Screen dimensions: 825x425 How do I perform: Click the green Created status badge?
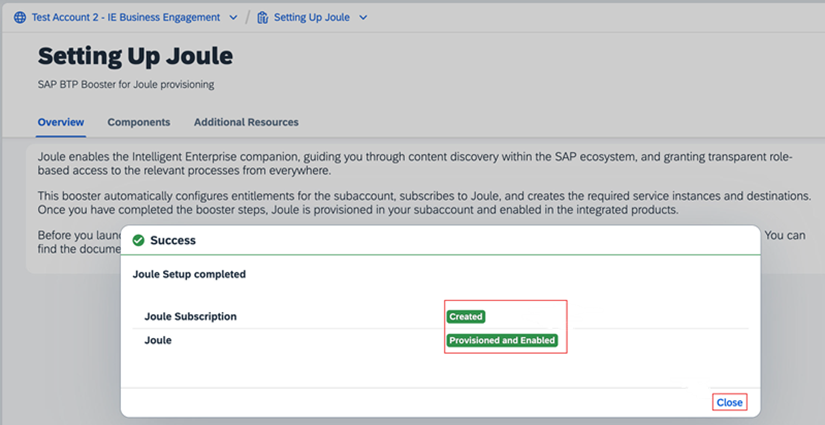click(466, 316)
